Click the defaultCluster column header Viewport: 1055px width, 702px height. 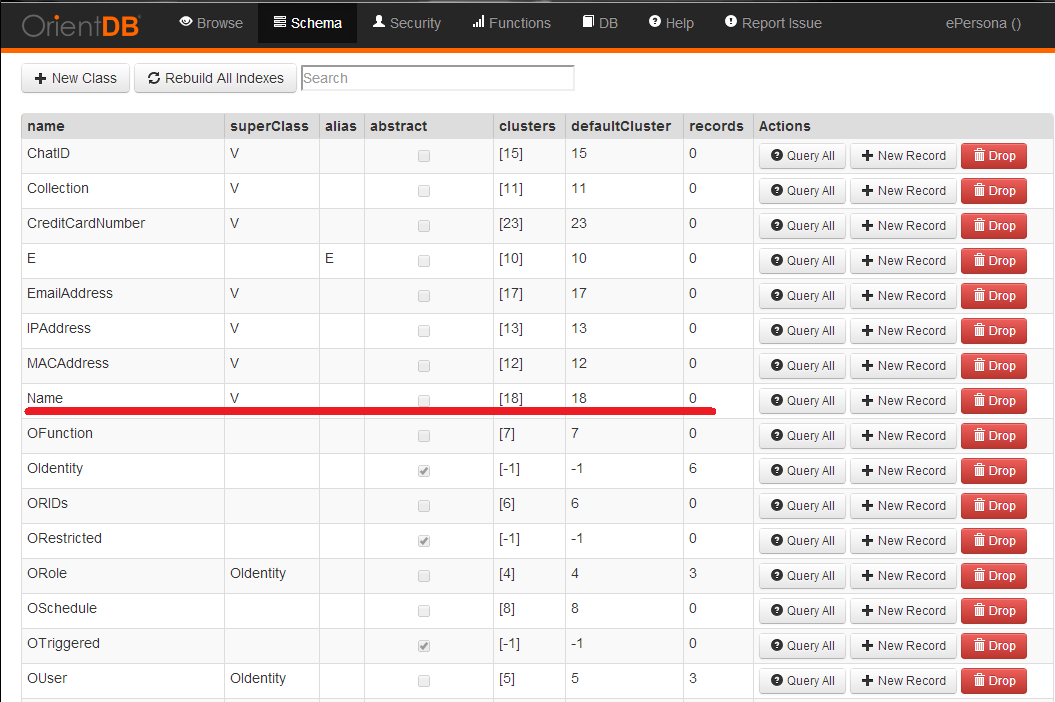point(620,126)
